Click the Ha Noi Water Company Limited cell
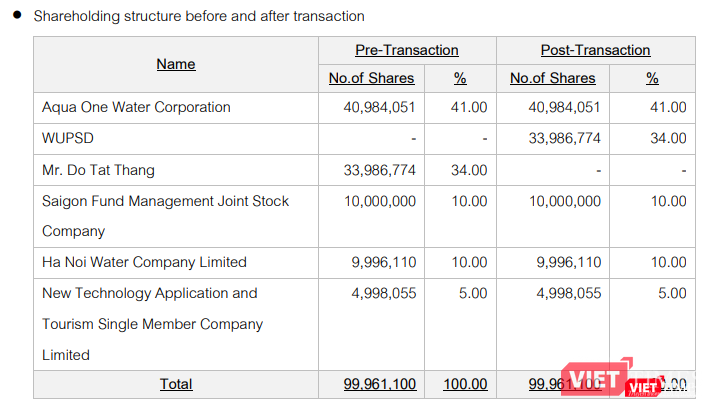 pos(144,262)
